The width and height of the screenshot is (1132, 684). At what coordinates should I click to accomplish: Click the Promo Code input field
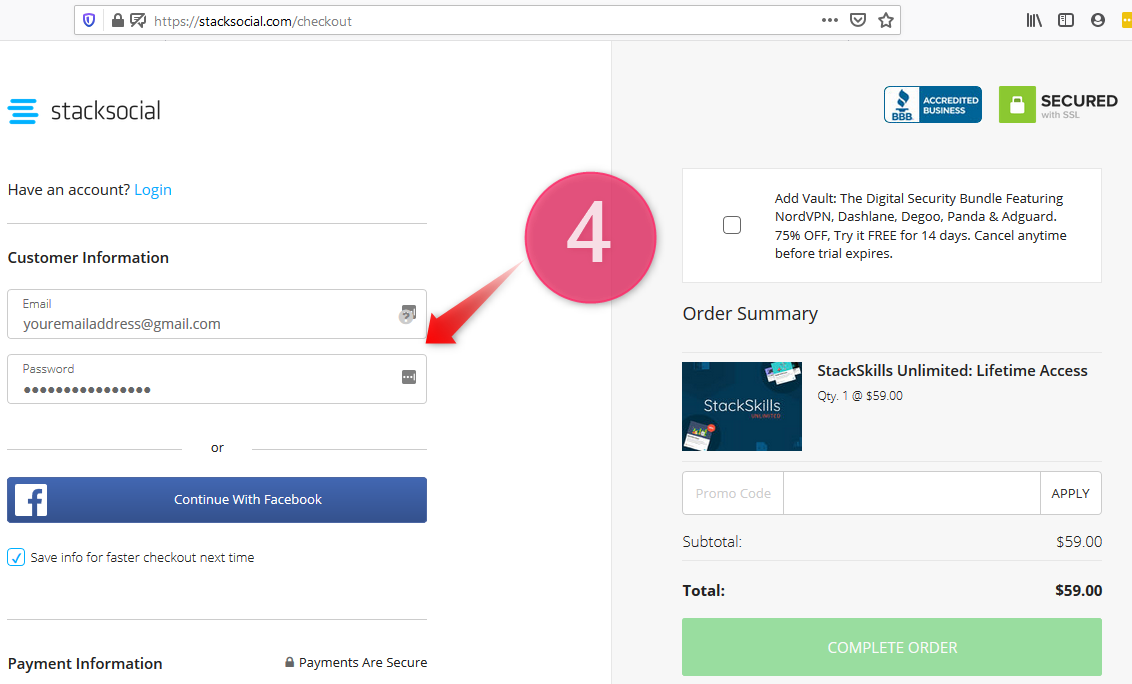[x=732, y=493]
